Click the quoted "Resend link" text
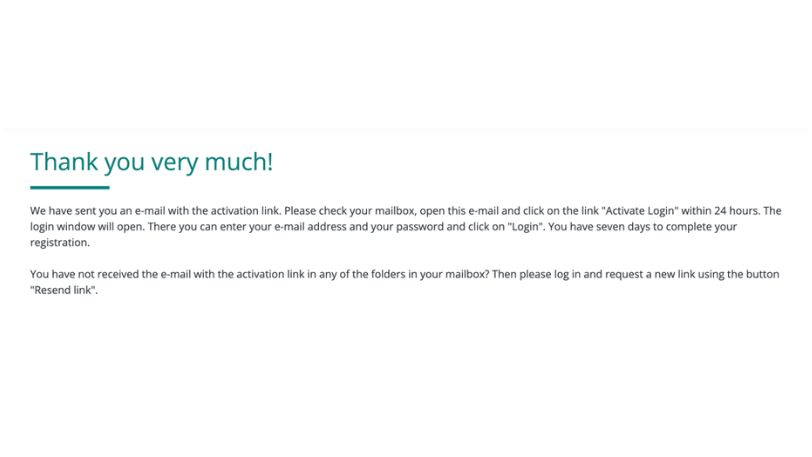The height and width of the screenshot is (457, 812). [x=64, y=290]
